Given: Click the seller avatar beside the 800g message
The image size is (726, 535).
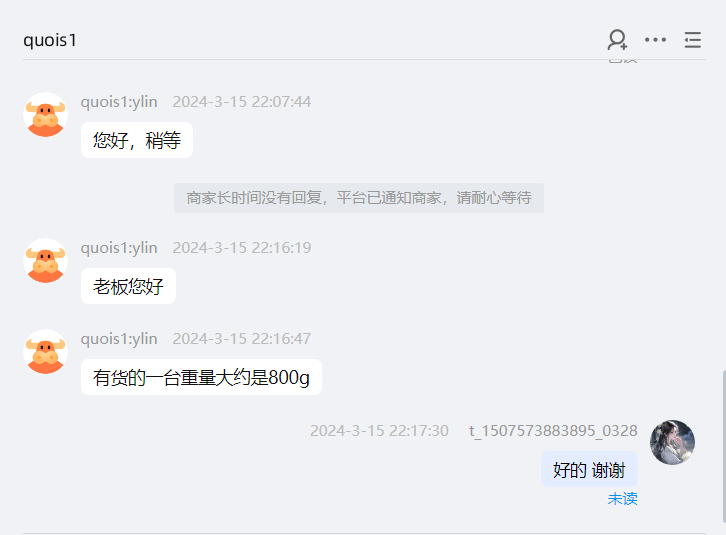Looking at the screenshot, I should coord(45,352).
